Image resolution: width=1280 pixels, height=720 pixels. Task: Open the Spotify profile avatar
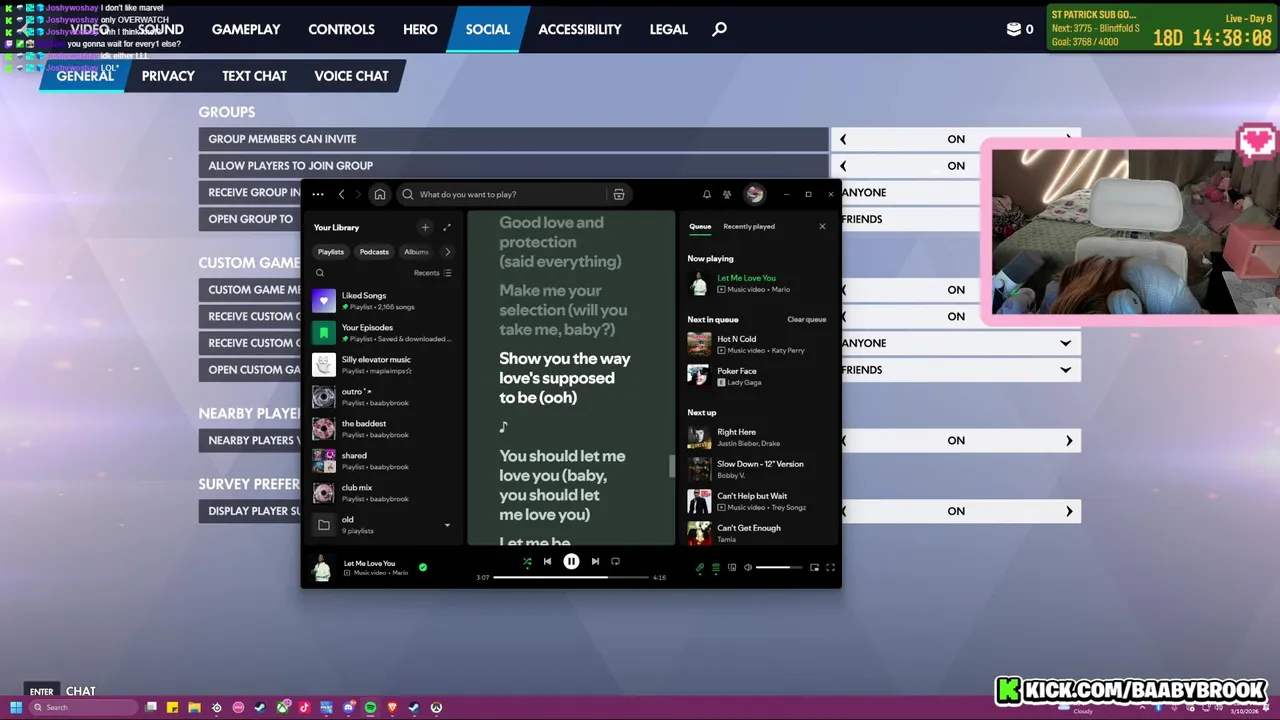(x=754, y=194)
